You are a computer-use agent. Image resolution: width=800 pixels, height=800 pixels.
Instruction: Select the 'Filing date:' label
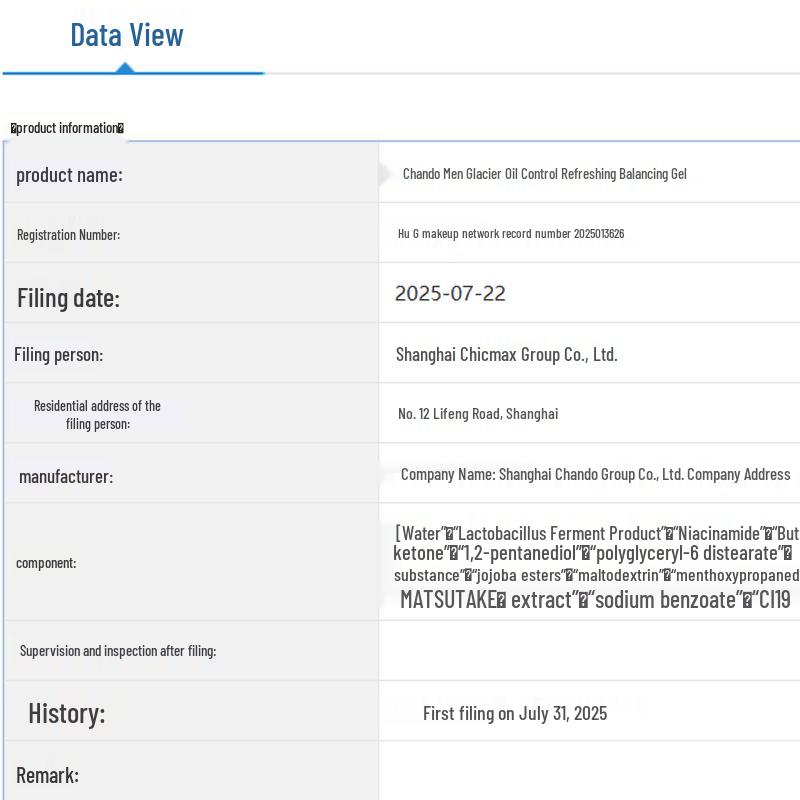68,298
